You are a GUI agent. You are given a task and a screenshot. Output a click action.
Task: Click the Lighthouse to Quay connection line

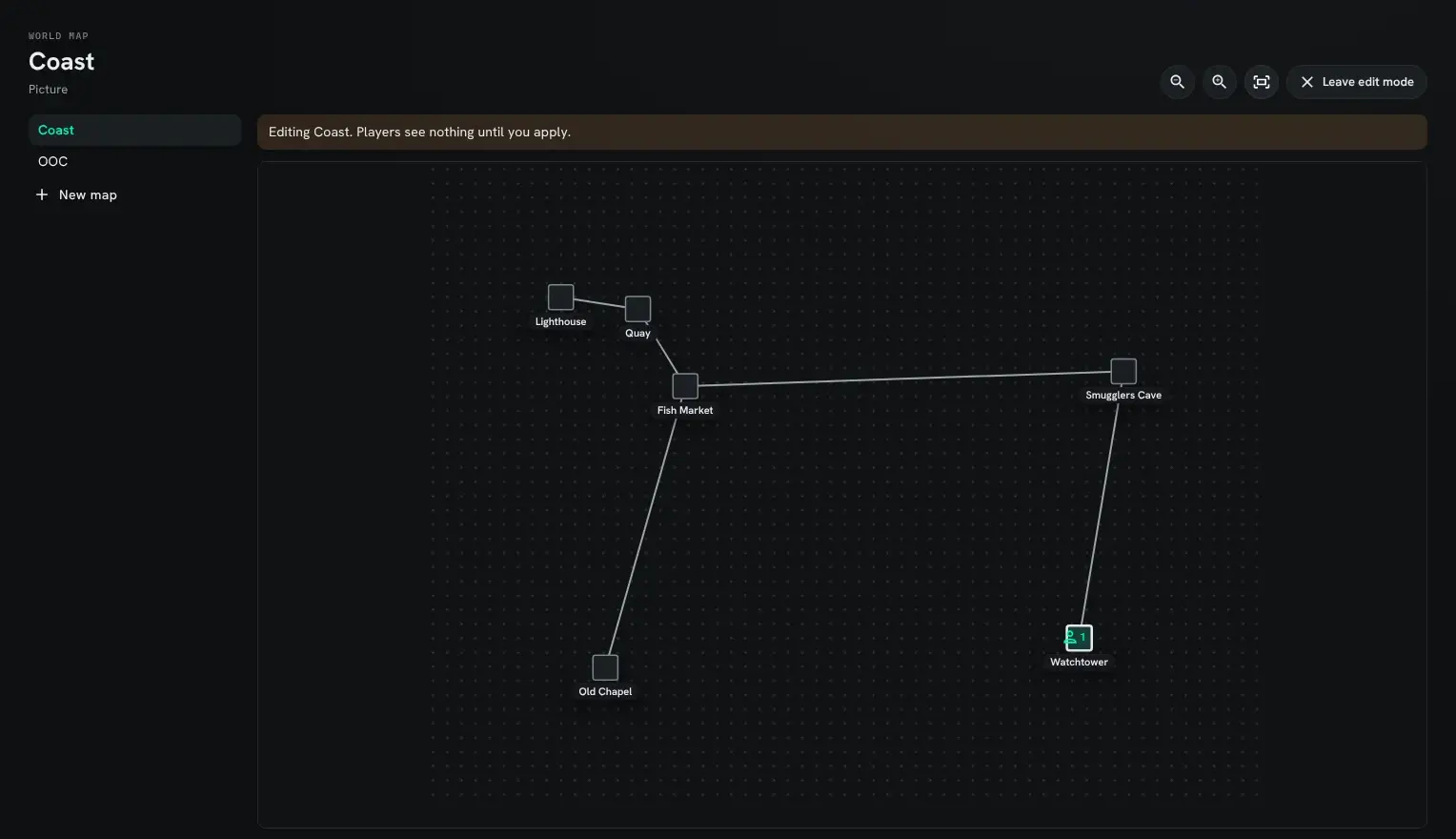point(599,303)
